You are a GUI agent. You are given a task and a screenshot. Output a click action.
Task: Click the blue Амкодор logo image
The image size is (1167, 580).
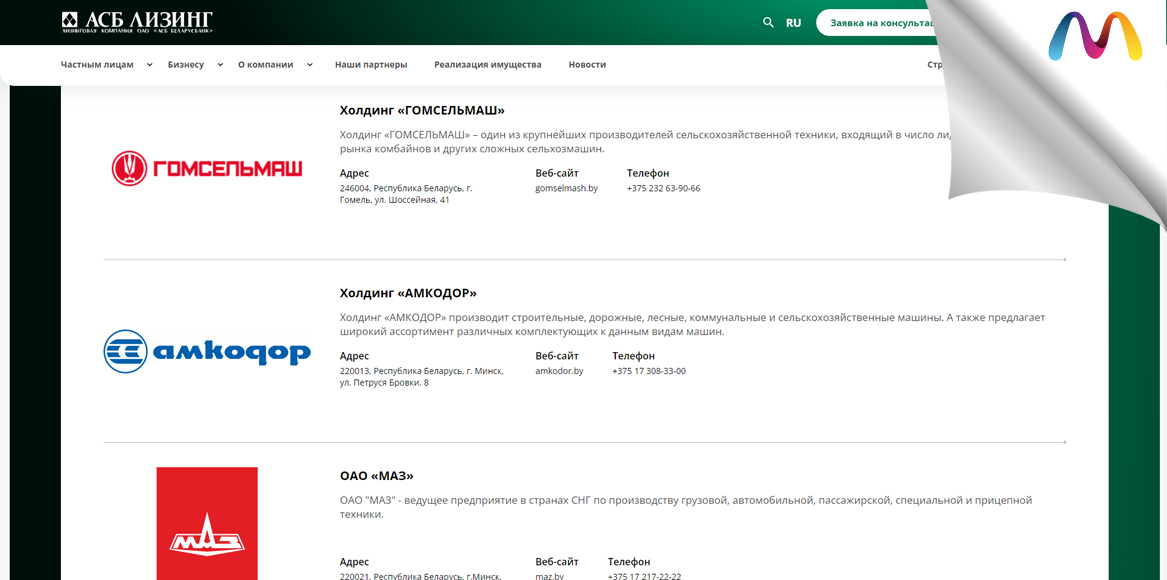click(207, 351)
